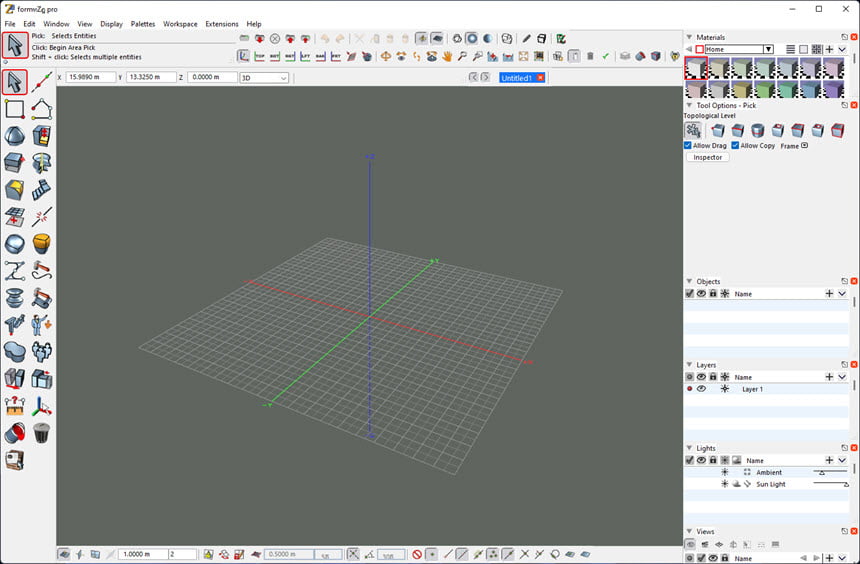The height and width of the screenshot is (564, 860).
Task: Choose the polygon drawing tool
Action: 42,109
